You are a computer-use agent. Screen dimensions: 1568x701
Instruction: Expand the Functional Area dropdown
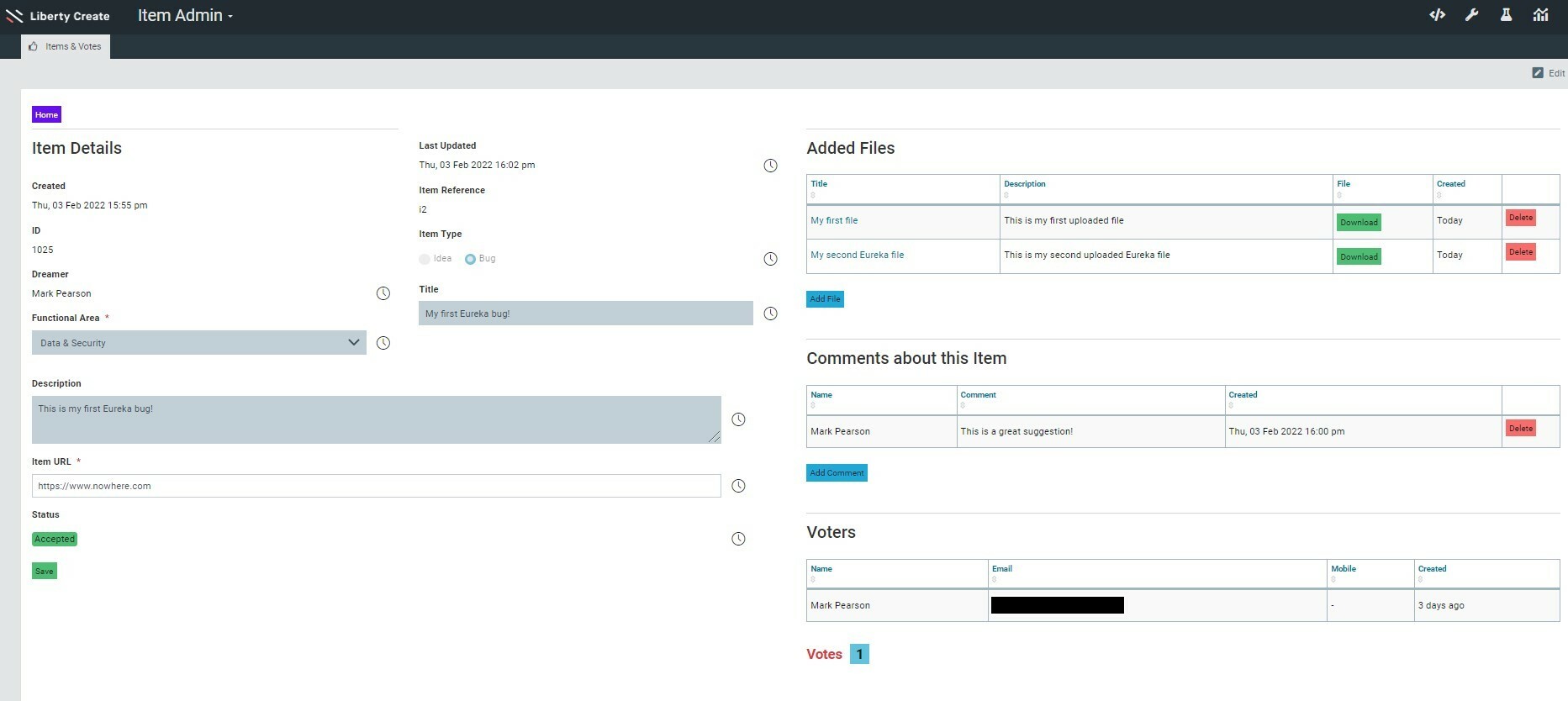[x=199, y=343]
